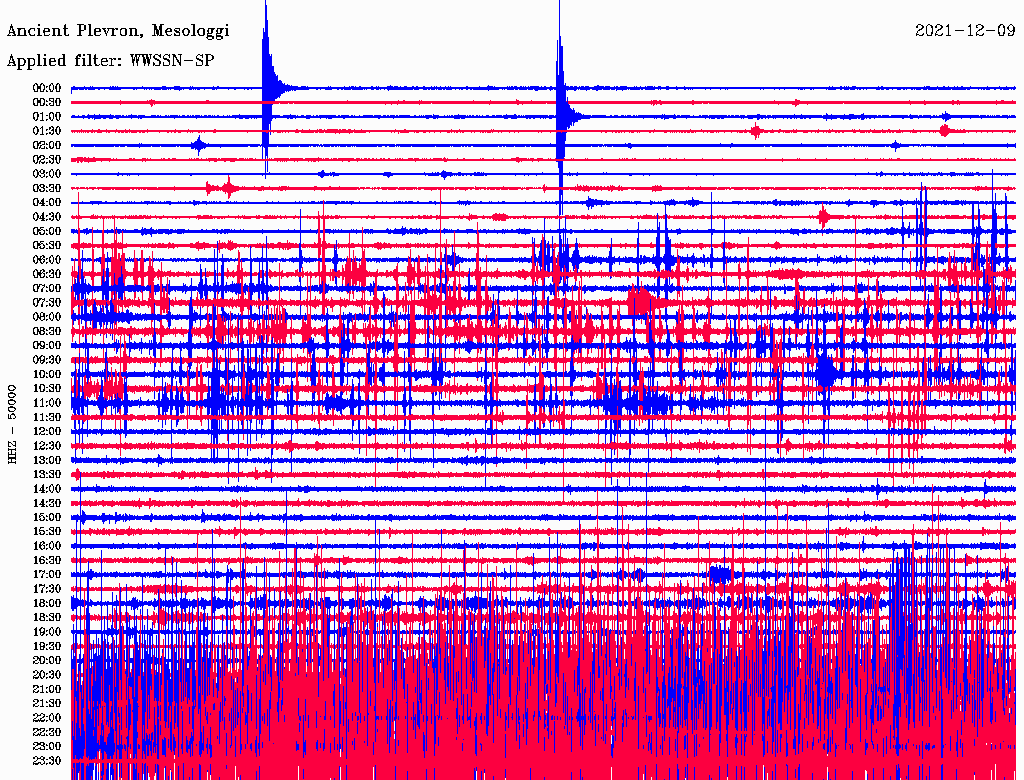Screen dimensions: 1024x780
Task: Select the 19:30 time label
Action: coord(47,647)
